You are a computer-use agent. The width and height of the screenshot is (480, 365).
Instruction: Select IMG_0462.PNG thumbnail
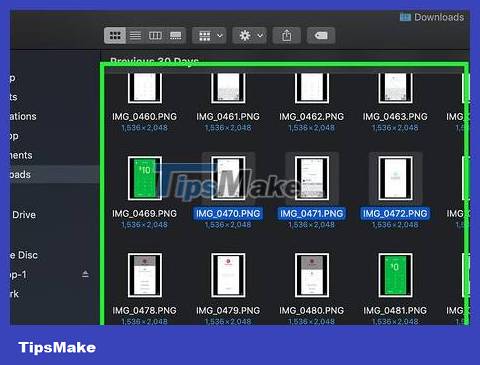click(312, 88)
